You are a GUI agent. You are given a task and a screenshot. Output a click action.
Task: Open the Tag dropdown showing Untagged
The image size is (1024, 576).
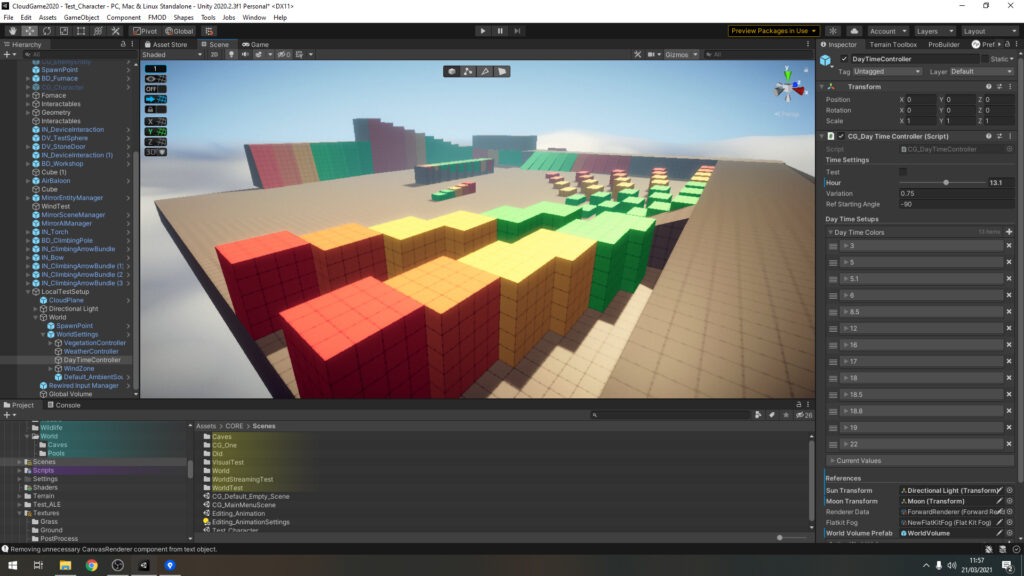pyautogui.click(x=887, y=72)
